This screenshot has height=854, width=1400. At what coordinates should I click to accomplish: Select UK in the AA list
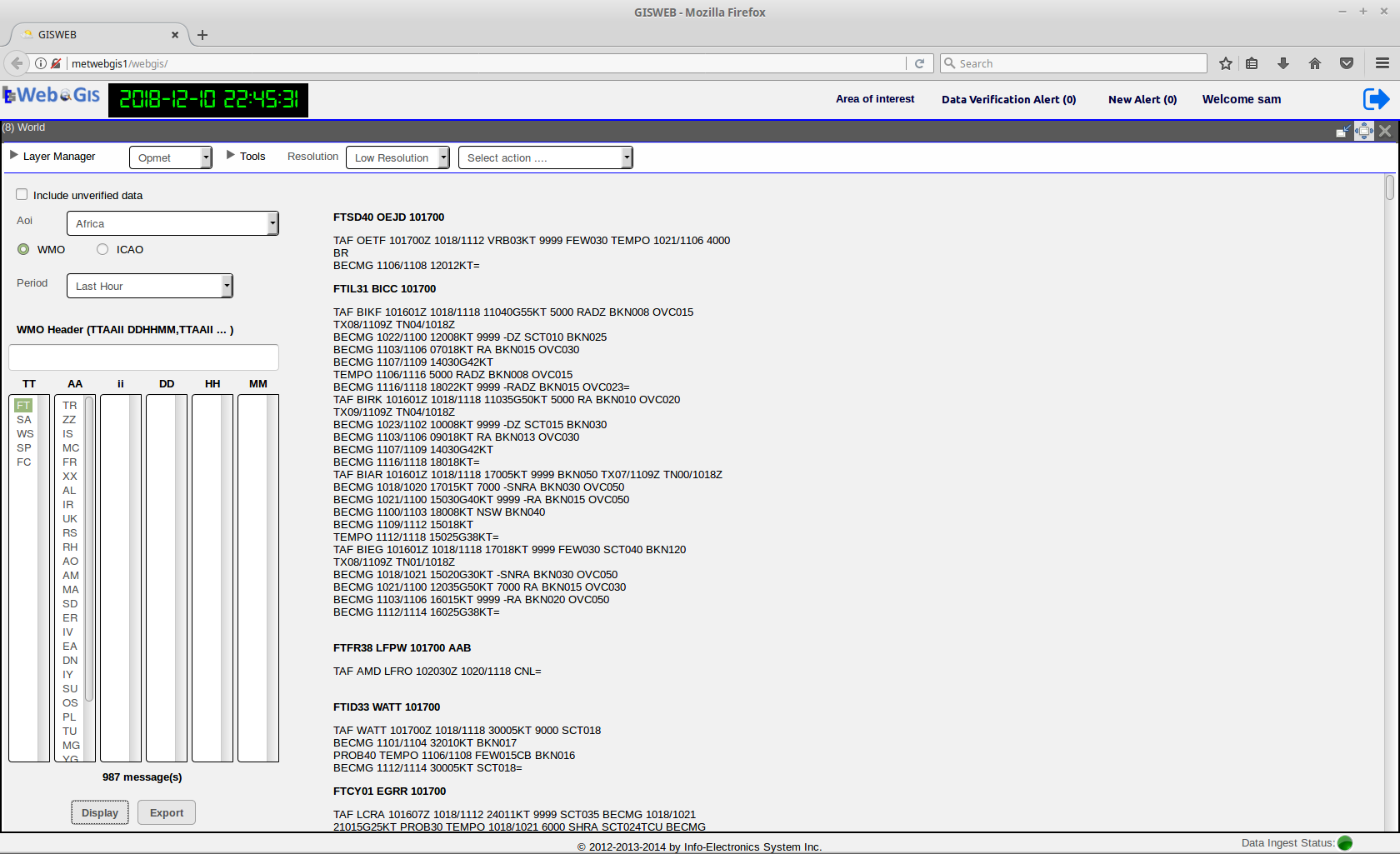coord(69,518)
